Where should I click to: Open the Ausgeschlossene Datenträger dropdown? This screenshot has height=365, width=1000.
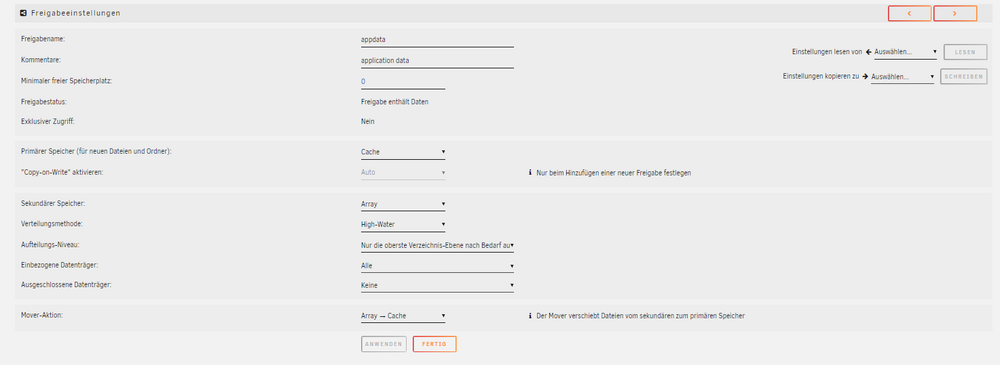[x=438, y=285]
